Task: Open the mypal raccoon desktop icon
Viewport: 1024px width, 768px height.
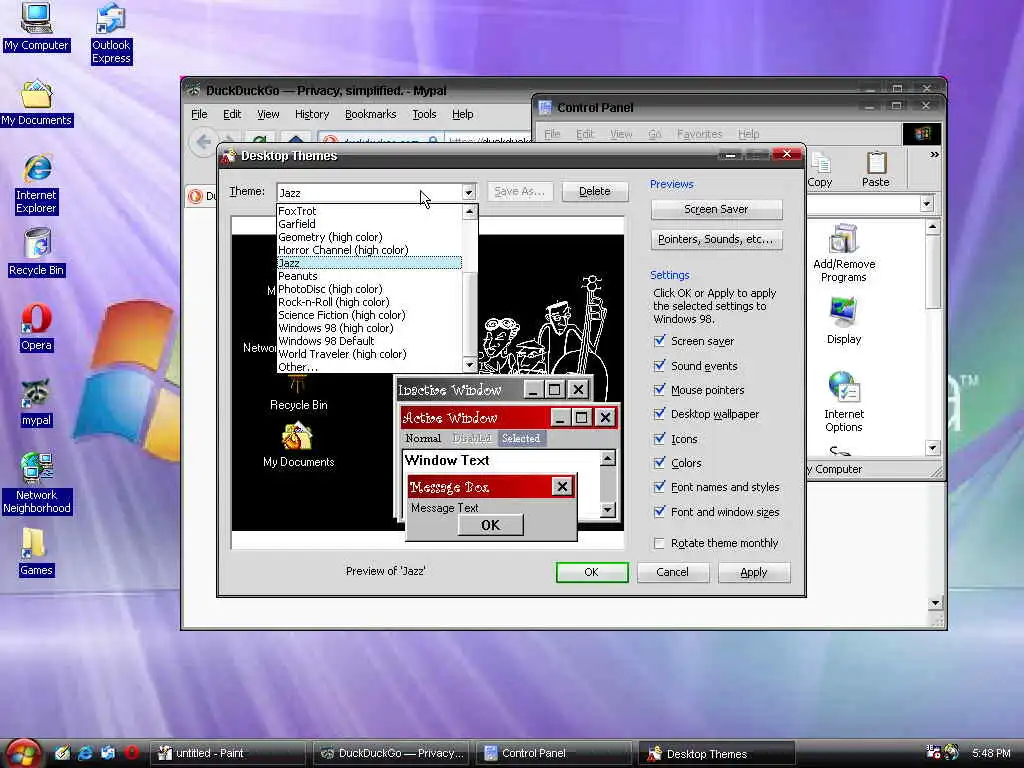Action: point(36,403)
